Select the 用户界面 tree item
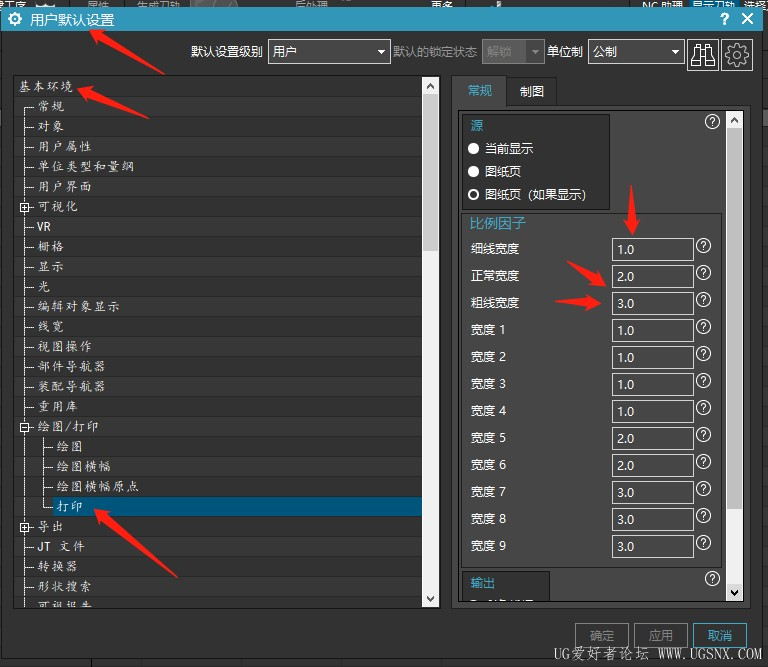Screen dimensions: 768x667 click(65, 187)
